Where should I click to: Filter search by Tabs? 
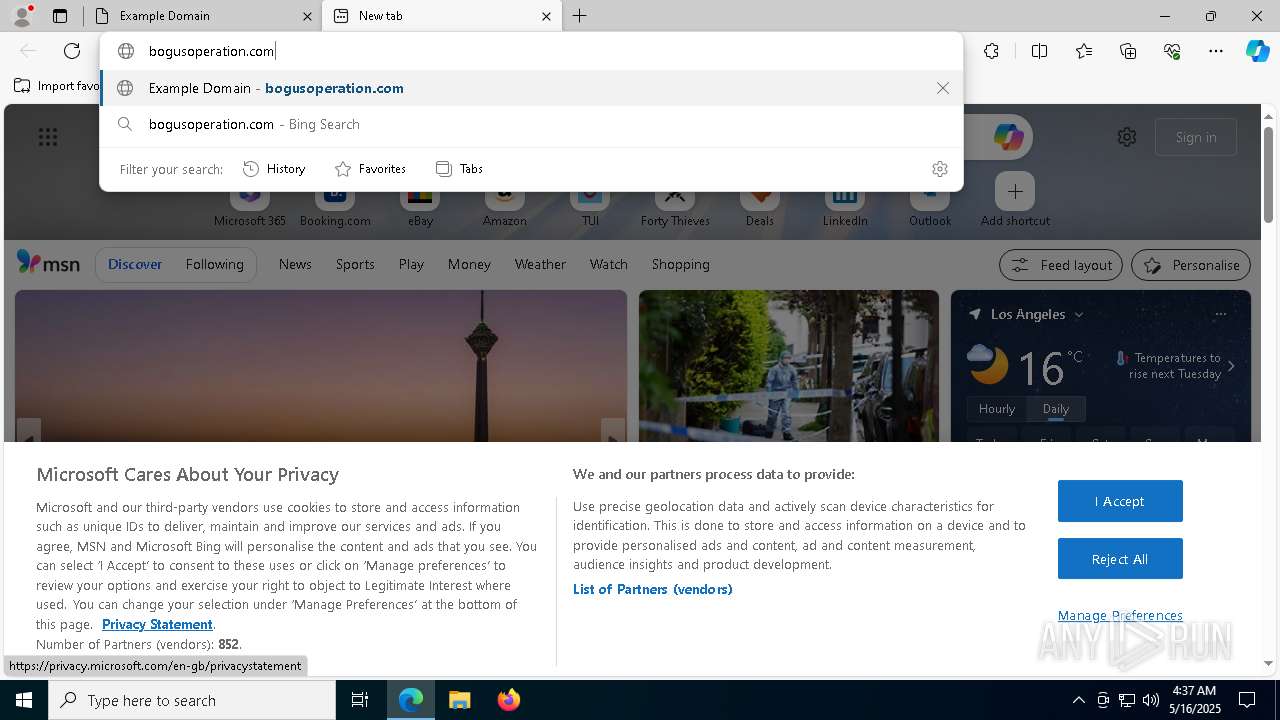coord(460,169)
